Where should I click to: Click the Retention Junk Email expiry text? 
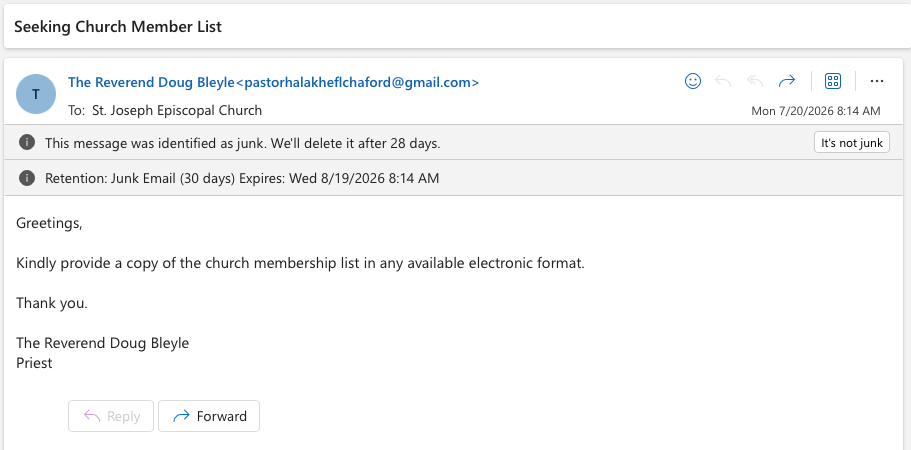click(242, 178)
